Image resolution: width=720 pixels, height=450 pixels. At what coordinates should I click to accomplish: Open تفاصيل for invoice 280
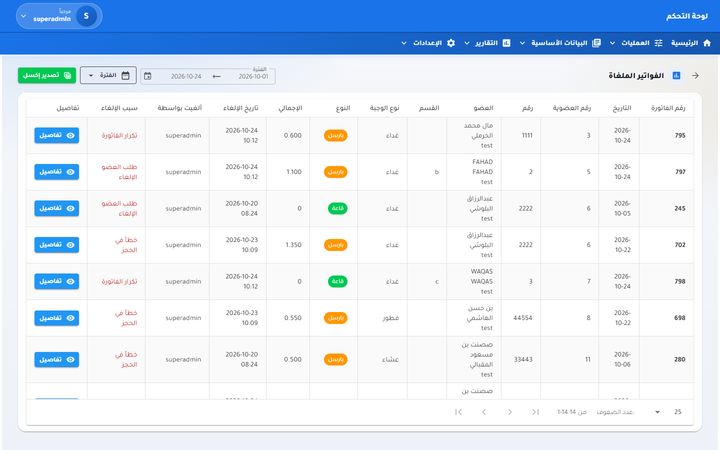[56, 359]
